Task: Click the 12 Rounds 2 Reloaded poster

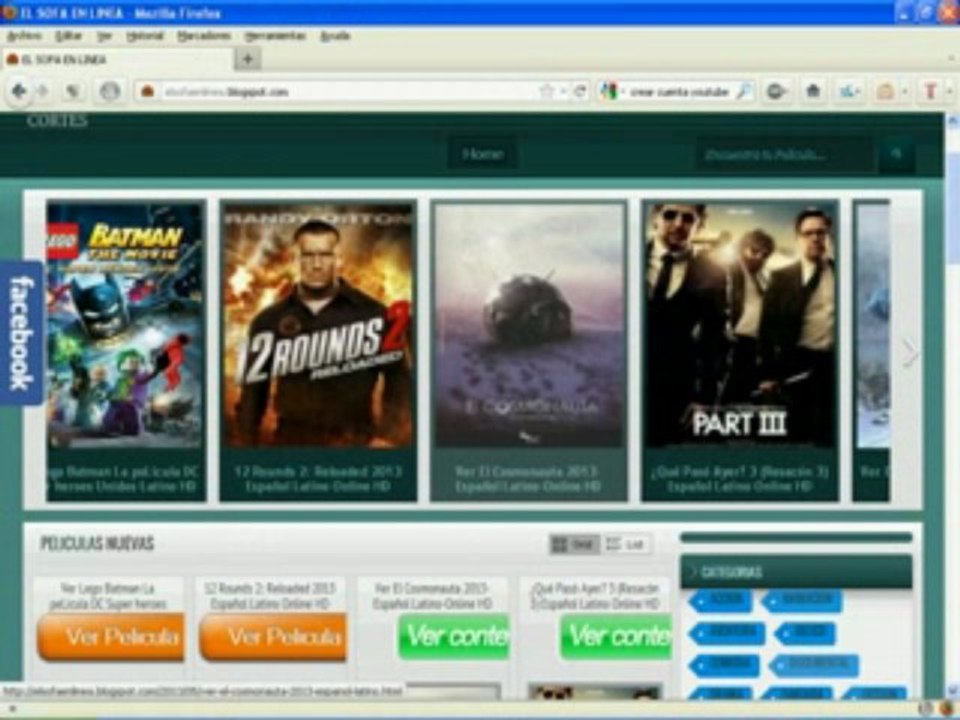Action: [x=318, y=324]
